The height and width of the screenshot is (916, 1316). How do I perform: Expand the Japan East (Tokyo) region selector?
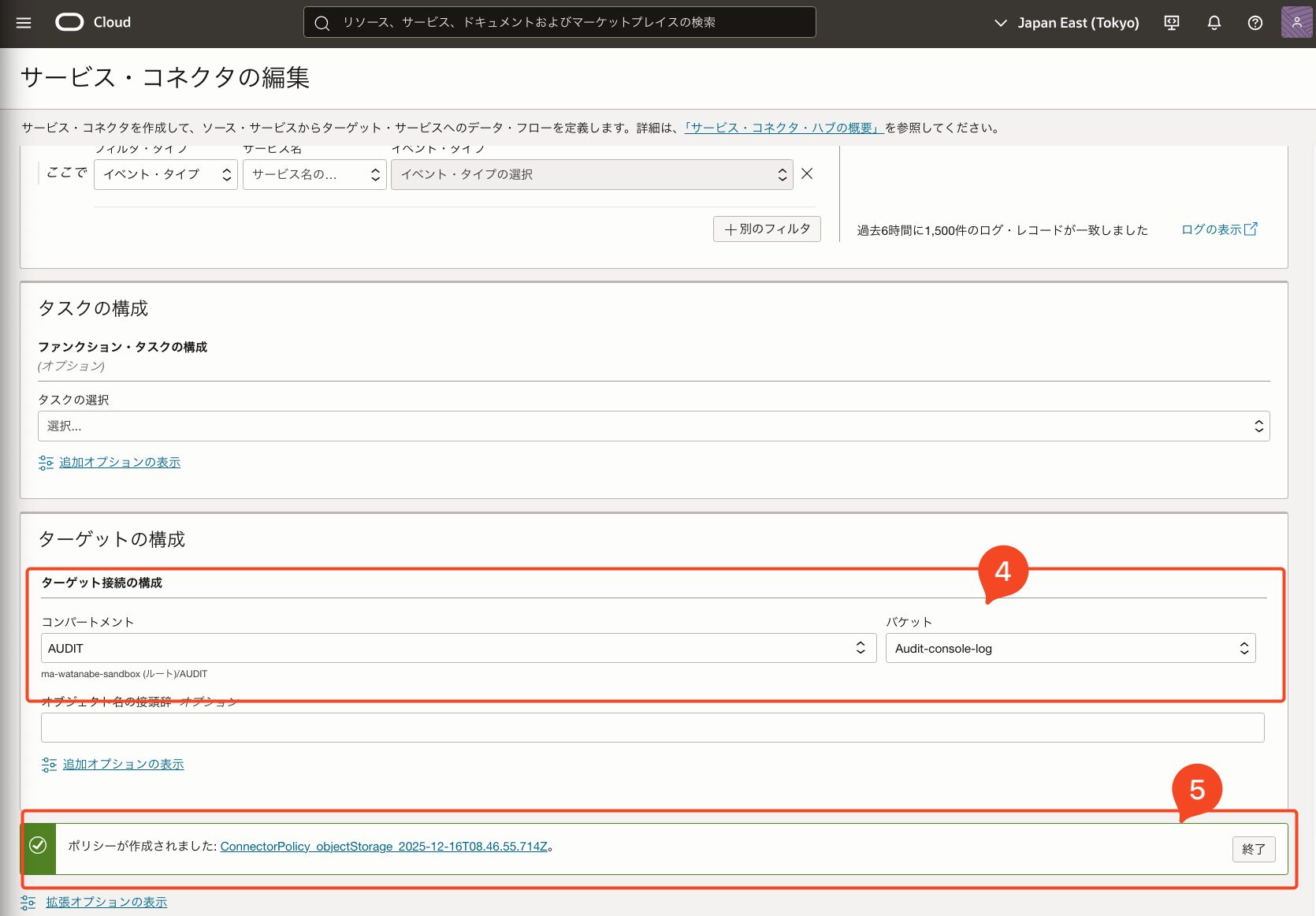(1067, 23)
